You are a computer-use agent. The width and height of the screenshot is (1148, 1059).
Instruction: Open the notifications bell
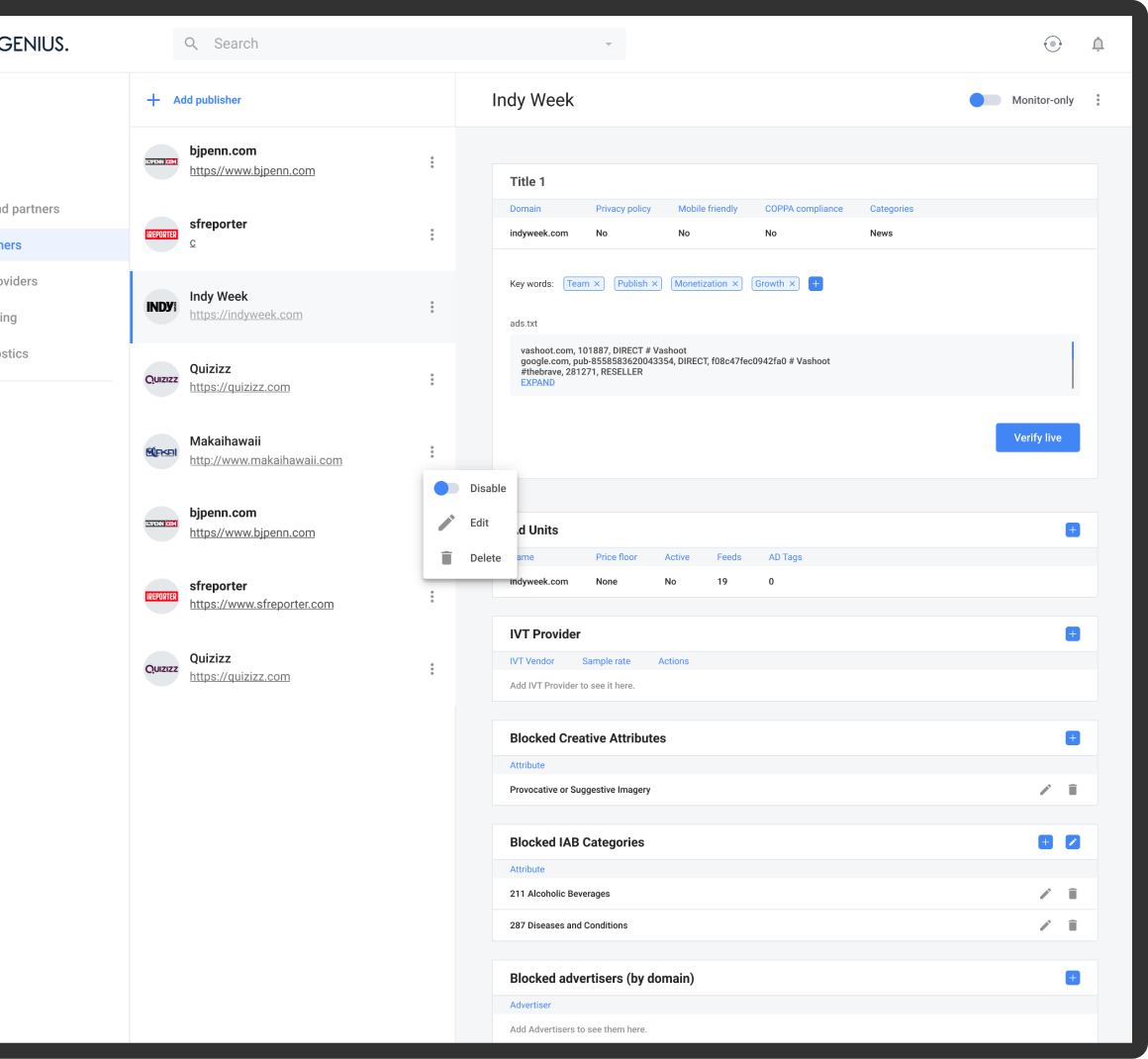(x=1098, y=44)
